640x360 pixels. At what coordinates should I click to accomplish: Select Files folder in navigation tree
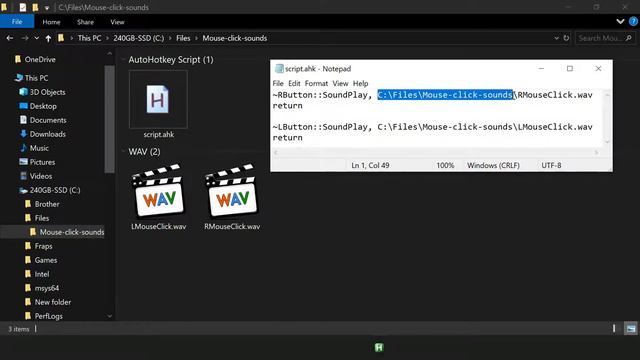pos(42,218)
